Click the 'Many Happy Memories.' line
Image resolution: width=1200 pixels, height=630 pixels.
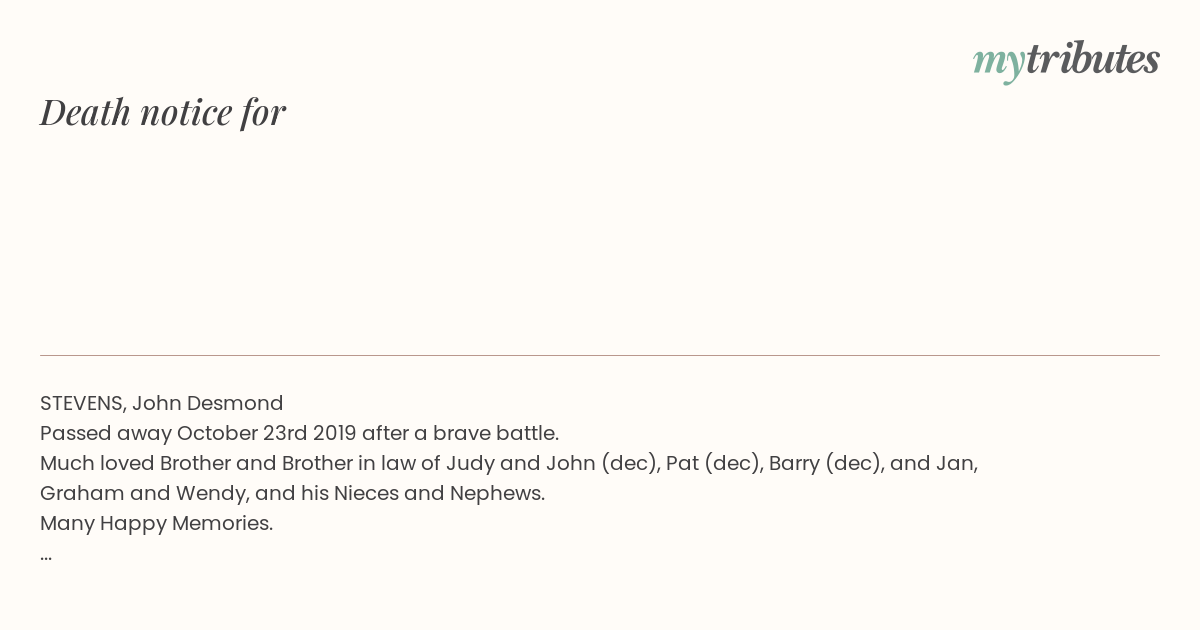pyautogui.click(x=156, y=523)
